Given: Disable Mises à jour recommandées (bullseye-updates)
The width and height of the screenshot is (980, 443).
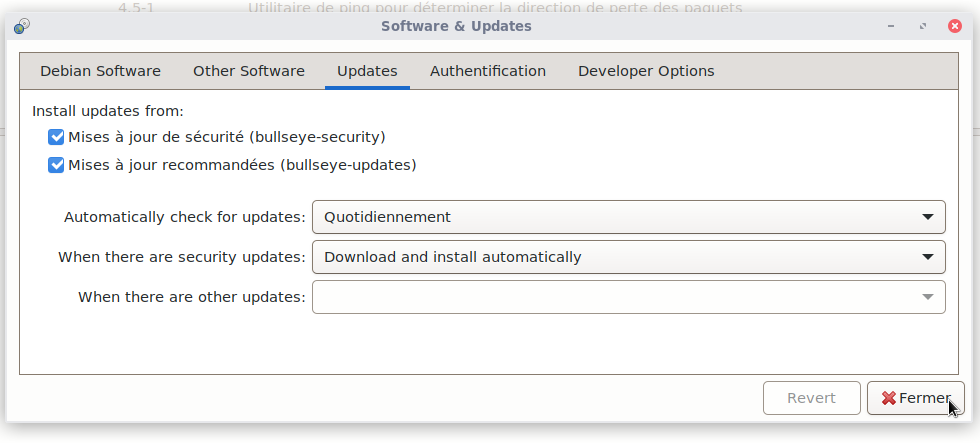Looking at the screenshot, I should 56,165.
